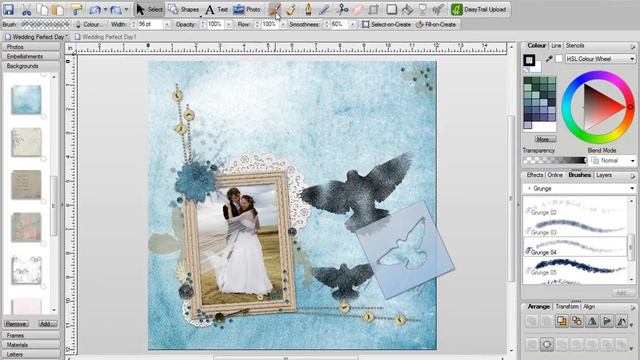Select the blue watercolor background thumbnail
640x360 pixels.
point(26,100)
